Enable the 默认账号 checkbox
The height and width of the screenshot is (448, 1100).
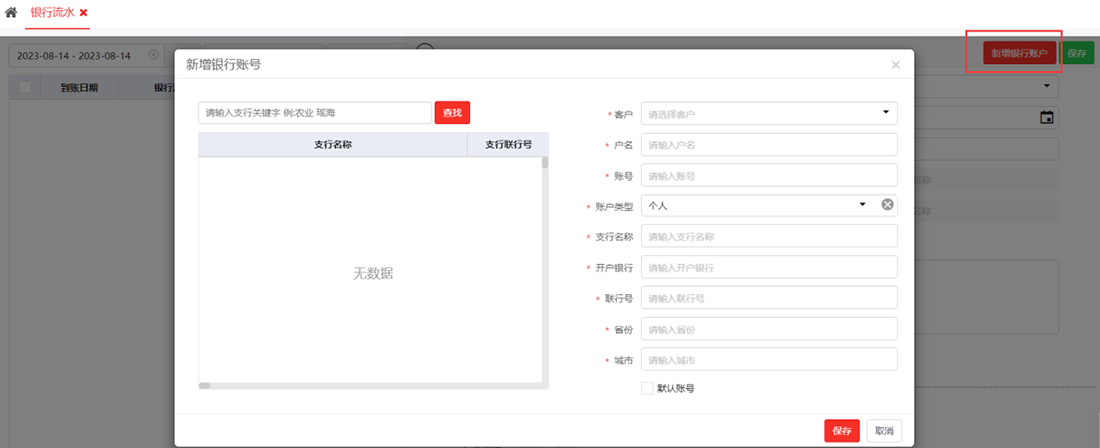(x=647, y=388)
